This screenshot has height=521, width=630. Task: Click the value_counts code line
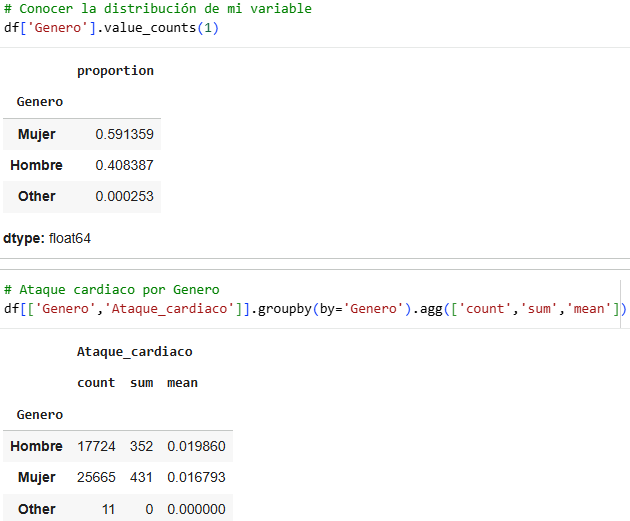pos(111,28)
